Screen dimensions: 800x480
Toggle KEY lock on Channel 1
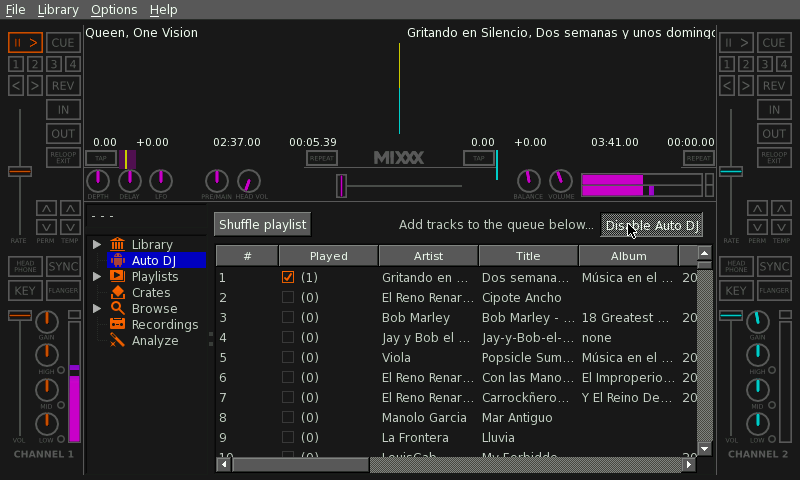[25, 291]
